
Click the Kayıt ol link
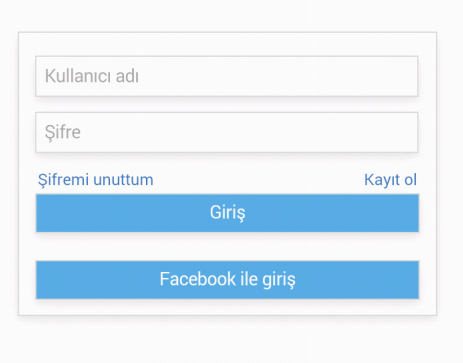point(390,180)
